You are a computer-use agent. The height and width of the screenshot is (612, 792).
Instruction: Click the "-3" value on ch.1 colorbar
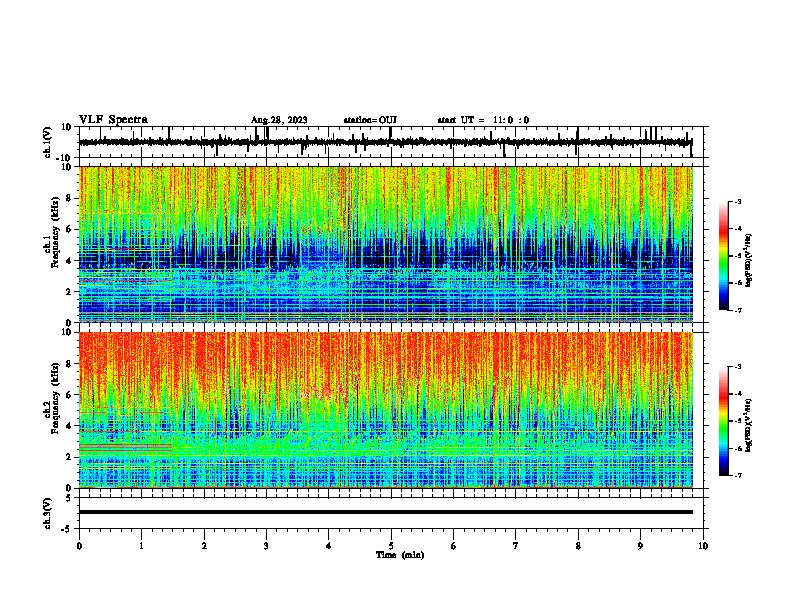pos(737,201)
